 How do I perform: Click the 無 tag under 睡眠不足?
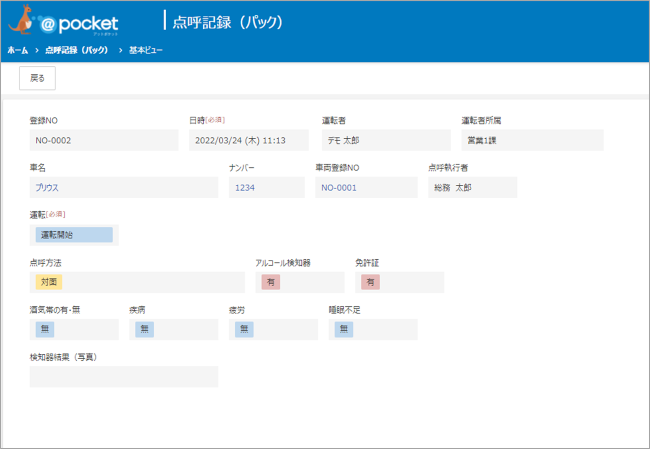344,329
